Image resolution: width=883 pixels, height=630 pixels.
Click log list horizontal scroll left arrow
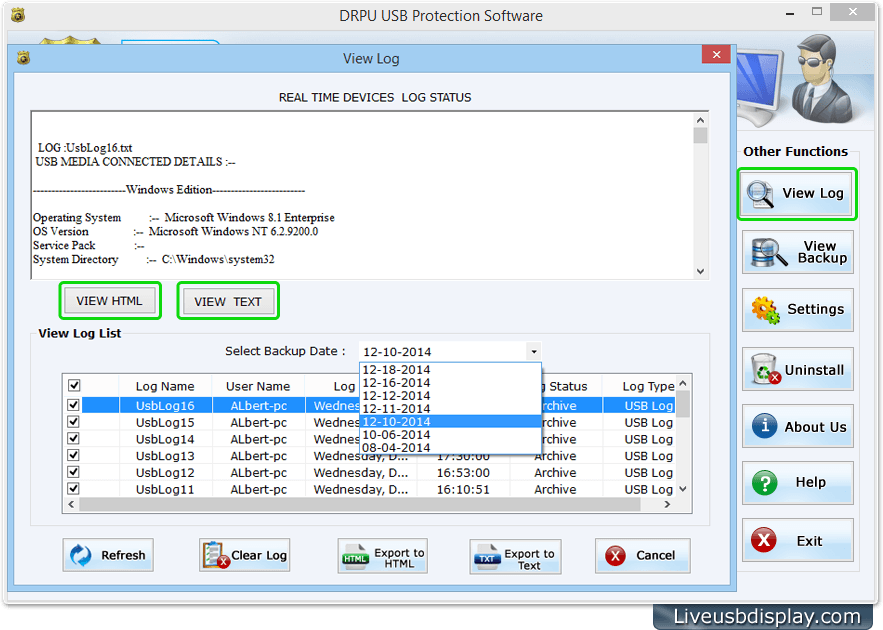tap(71, 504)
